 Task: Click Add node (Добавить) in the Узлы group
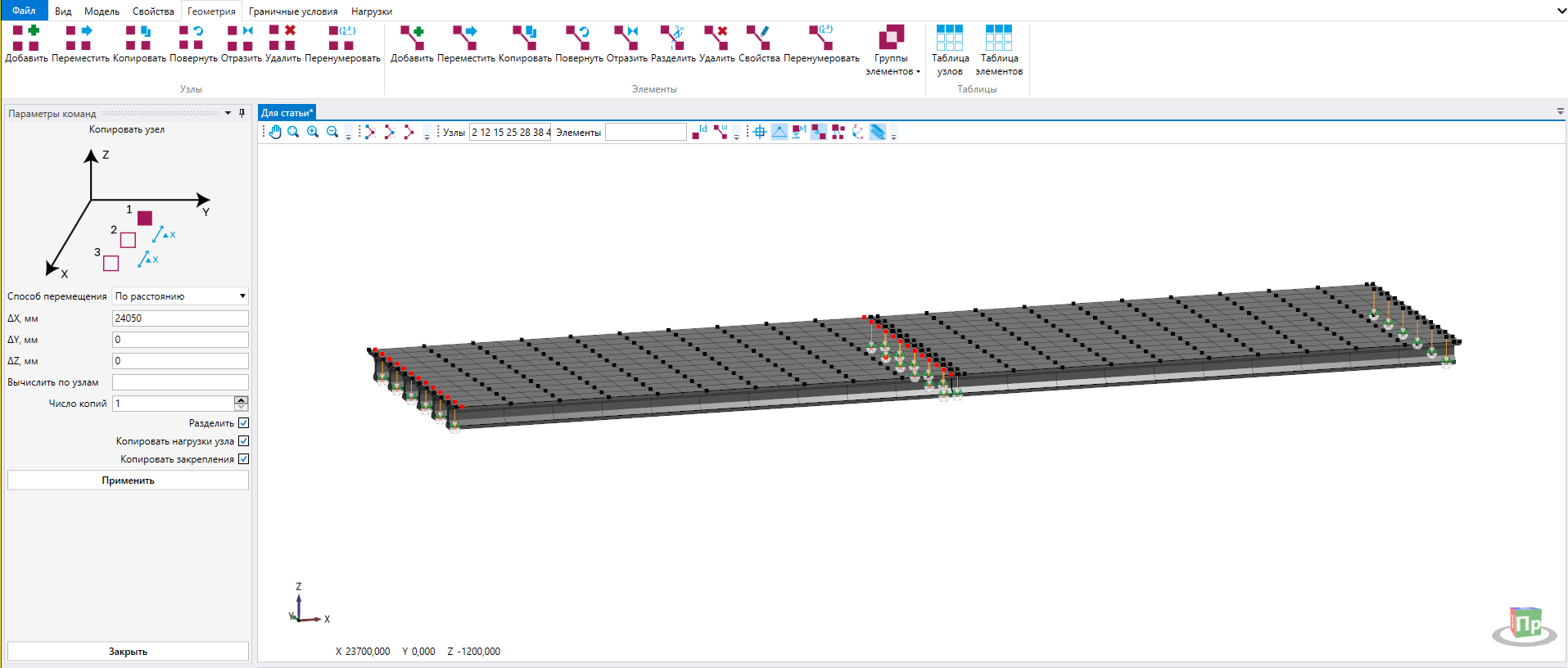click(x=26, y=44)
